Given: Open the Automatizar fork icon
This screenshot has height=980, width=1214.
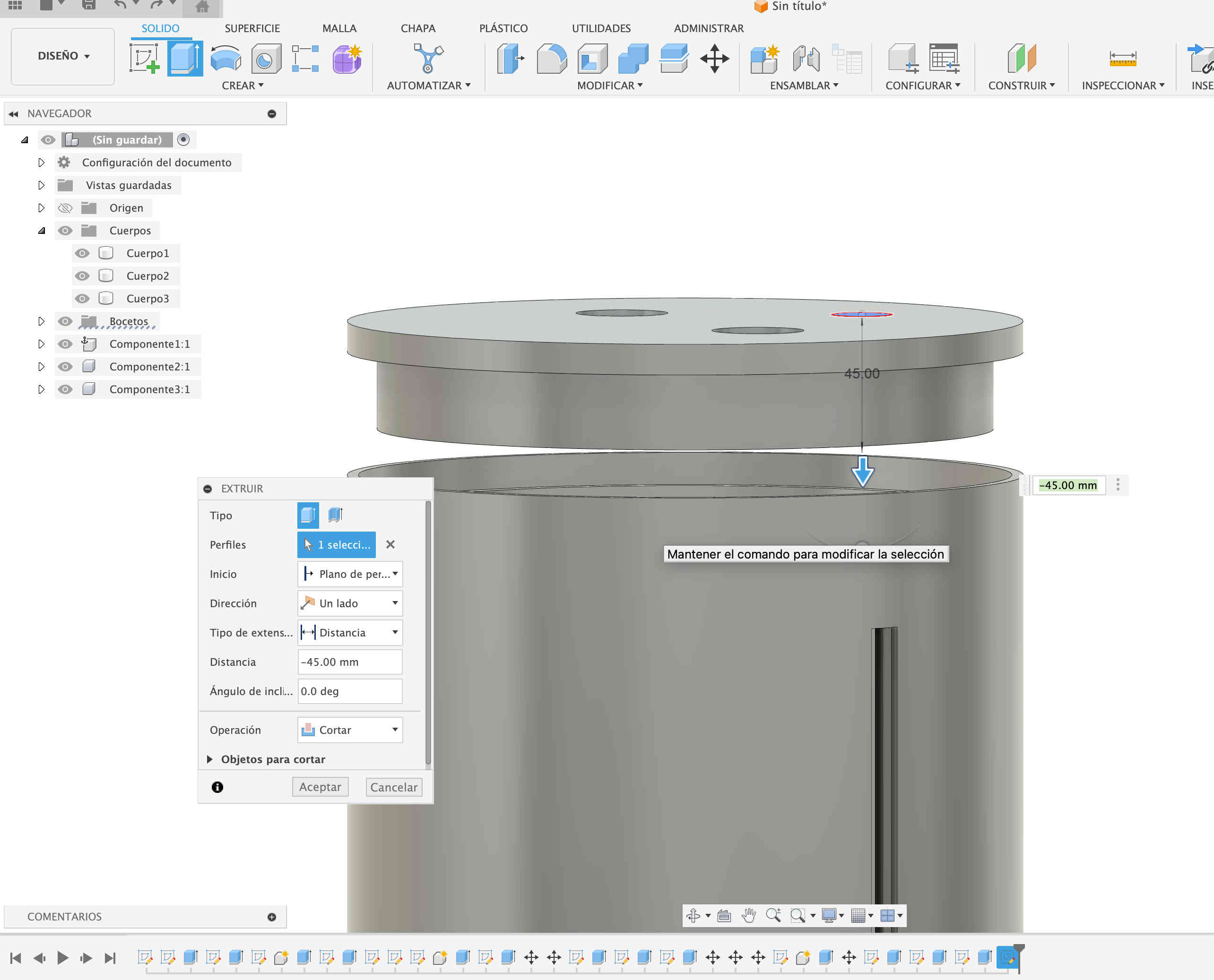Looking at the screenshot, I should 428,59.
